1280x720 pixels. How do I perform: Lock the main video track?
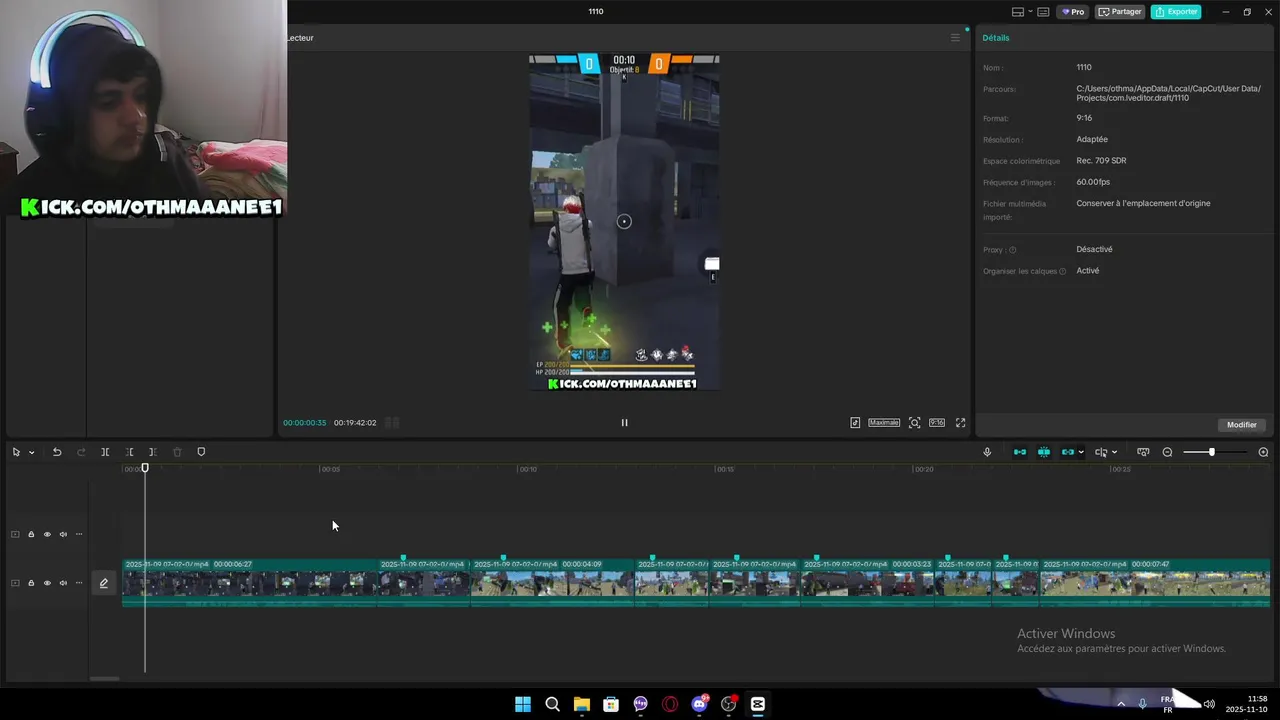point(31,583)
